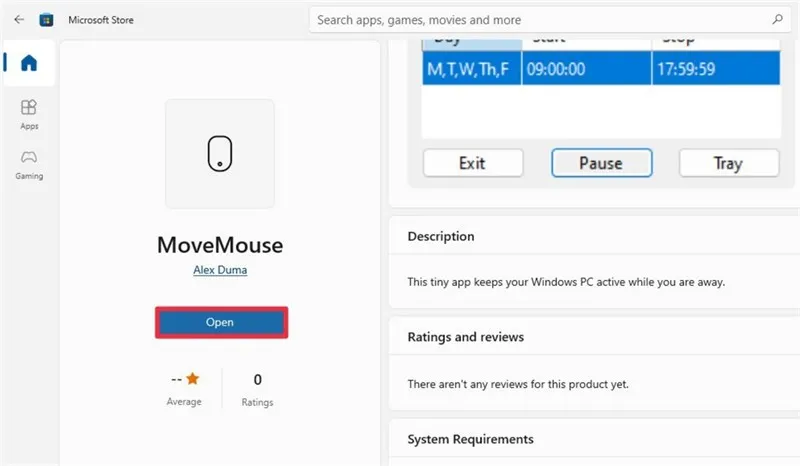Click the Pause button in preview

coord(602,163)
